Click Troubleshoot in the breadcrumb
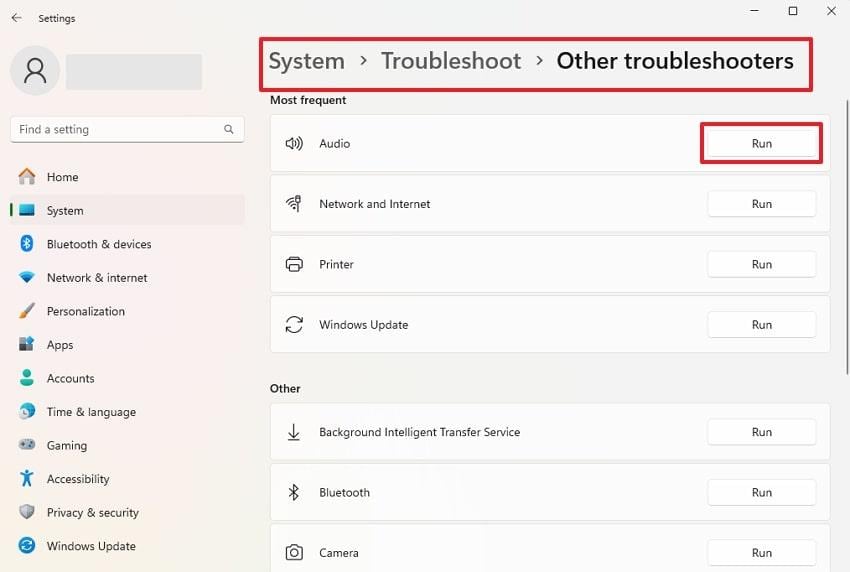 (x=451, y=61)
